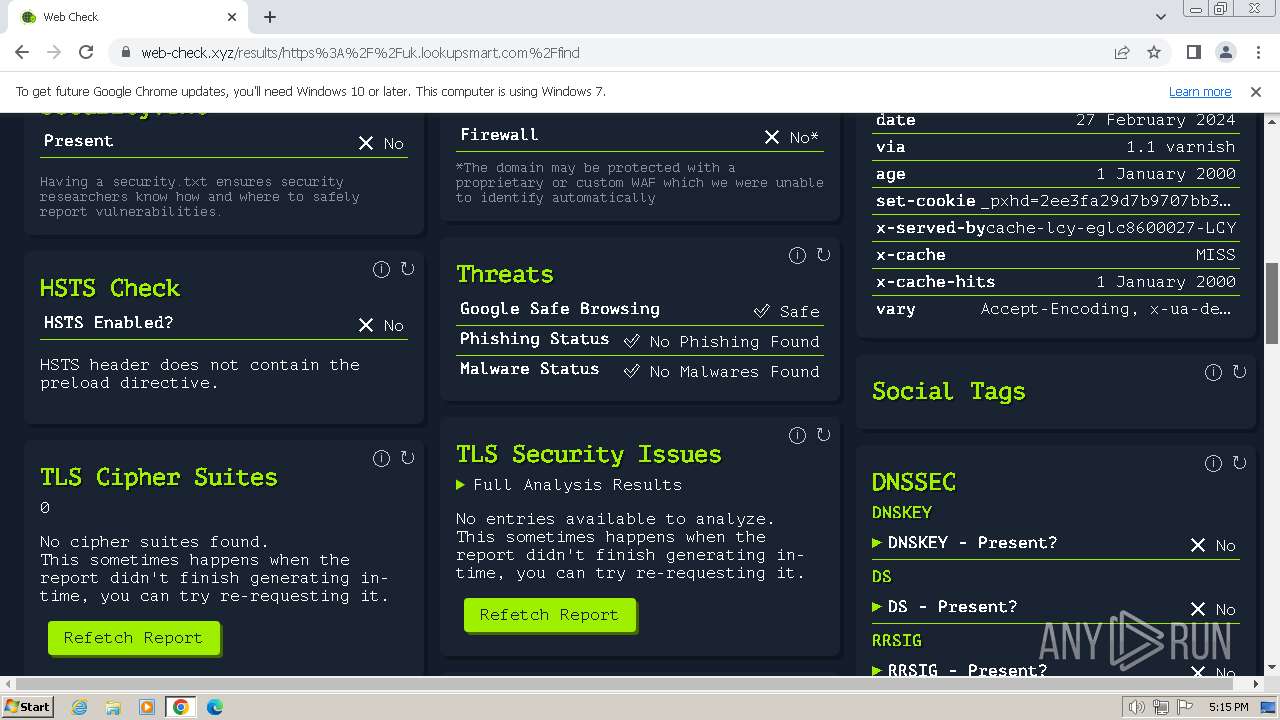Screen dimensions: 1280x720
Task: Open the Chrome three-dot menu
Action: 1257,52
